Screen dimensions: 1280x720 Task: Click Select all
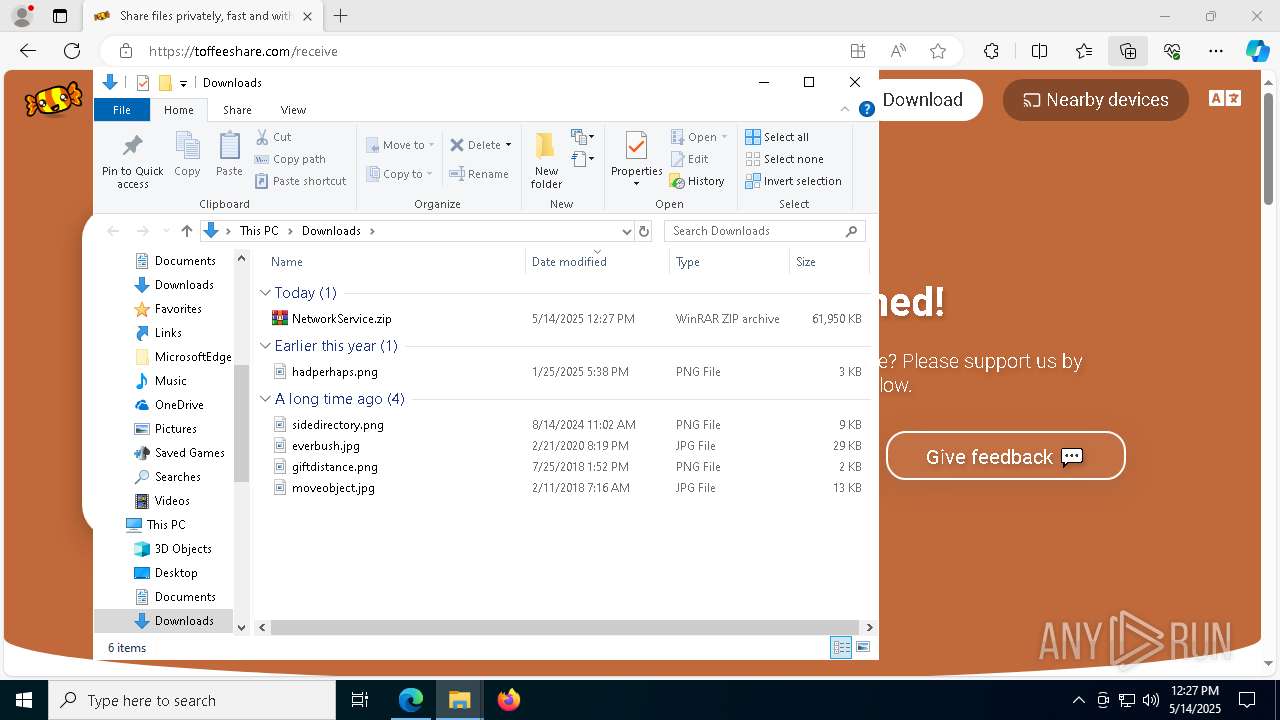[x=777, y=137]
